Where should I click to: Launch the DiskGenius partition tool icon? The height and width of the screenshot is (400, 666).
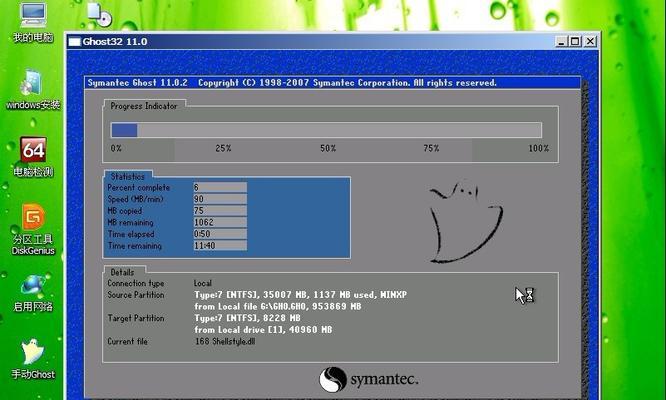[33, 229]
